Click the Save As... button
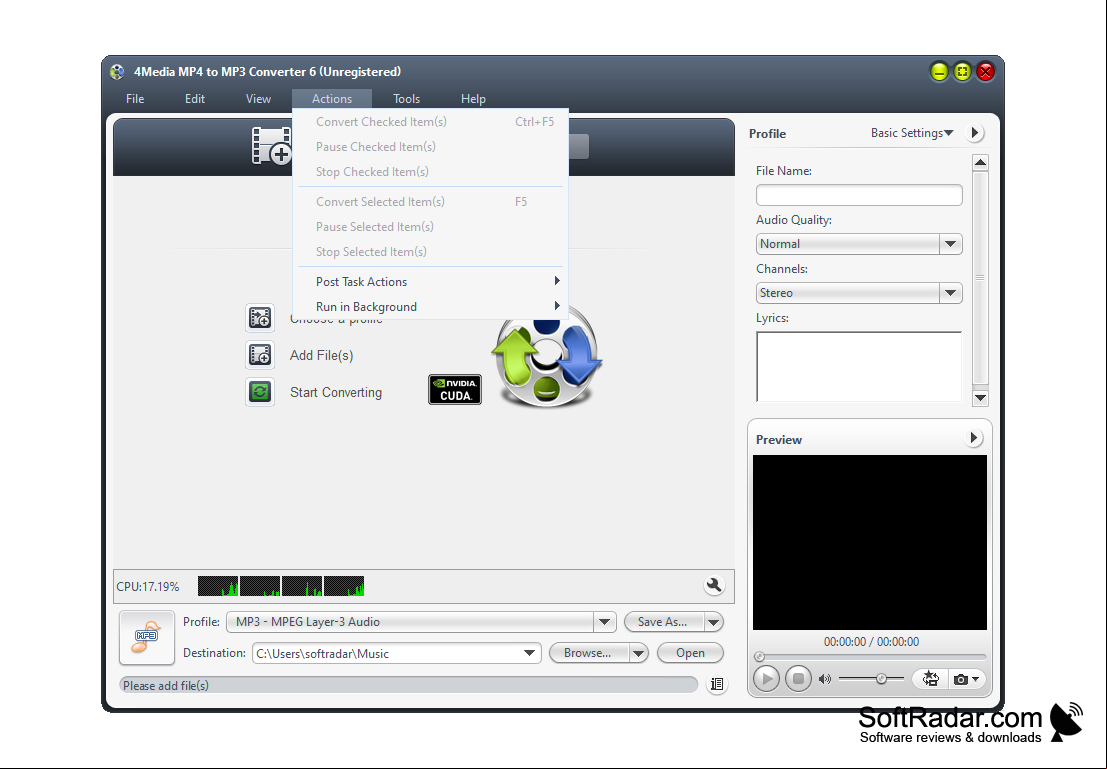This screenshot has width=1107, height=769. [x=664, y=622]
